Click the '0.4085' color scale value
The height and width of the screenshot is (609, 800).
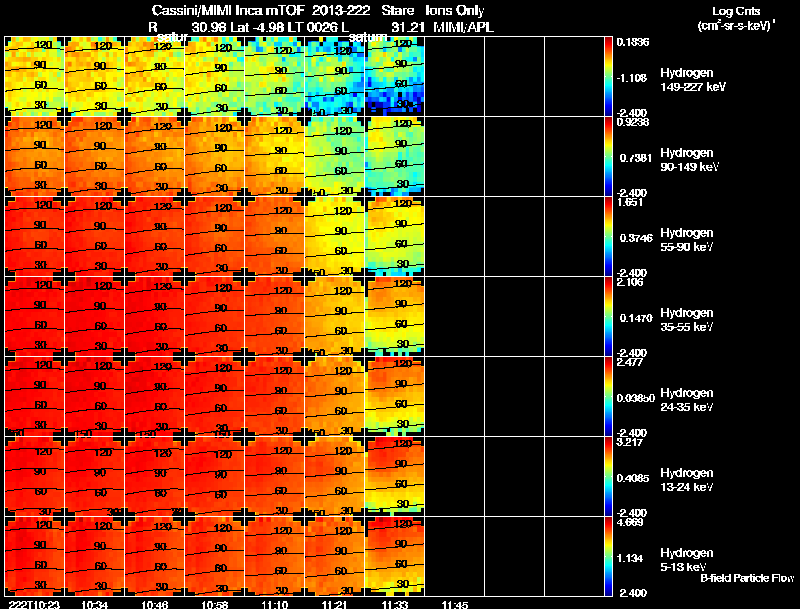coord(633,478)
